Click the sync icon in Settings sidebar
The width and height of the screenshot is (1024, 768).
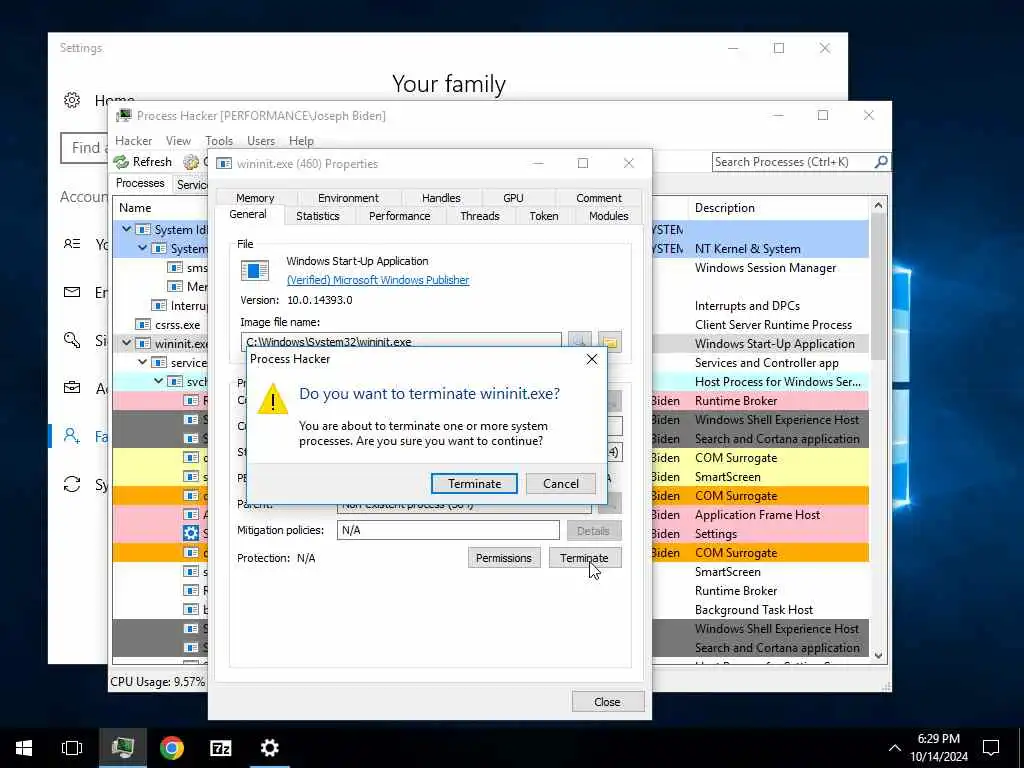point(72,484)
